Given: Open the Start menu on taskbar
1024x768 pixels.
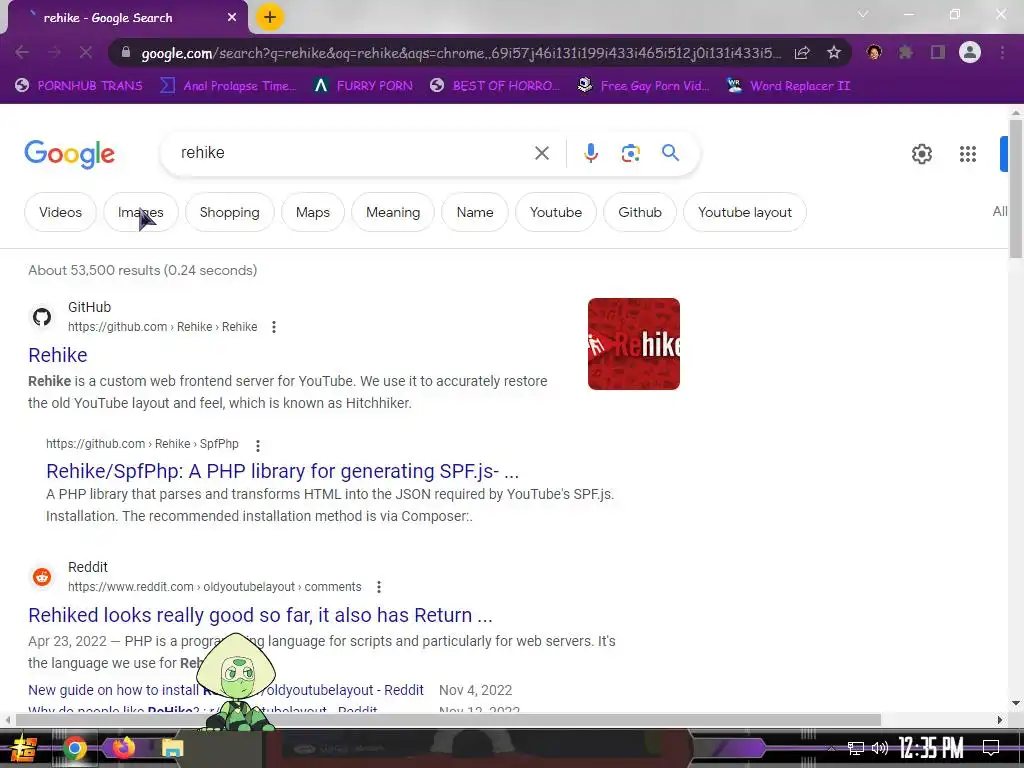Looking at the screenshot, I should 23,748.
